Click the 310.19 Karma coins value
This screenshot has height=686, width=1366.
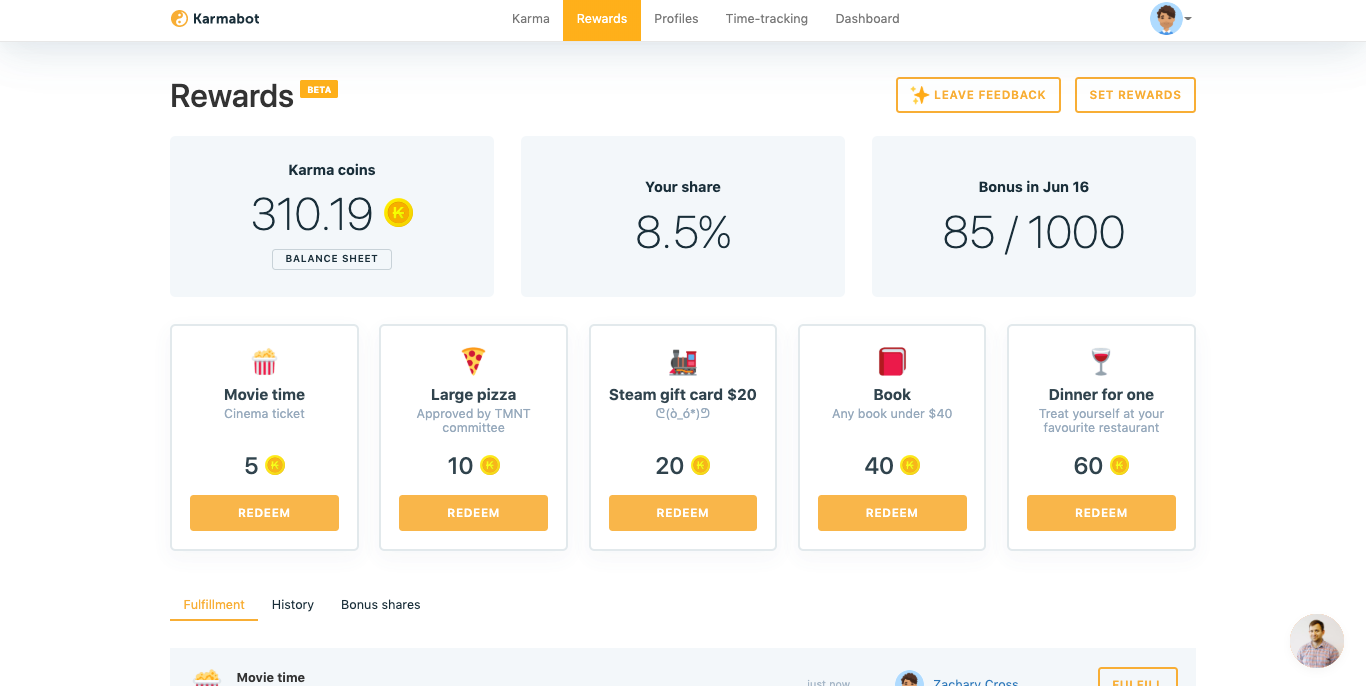pyautogui.click(x=312, y=214)
